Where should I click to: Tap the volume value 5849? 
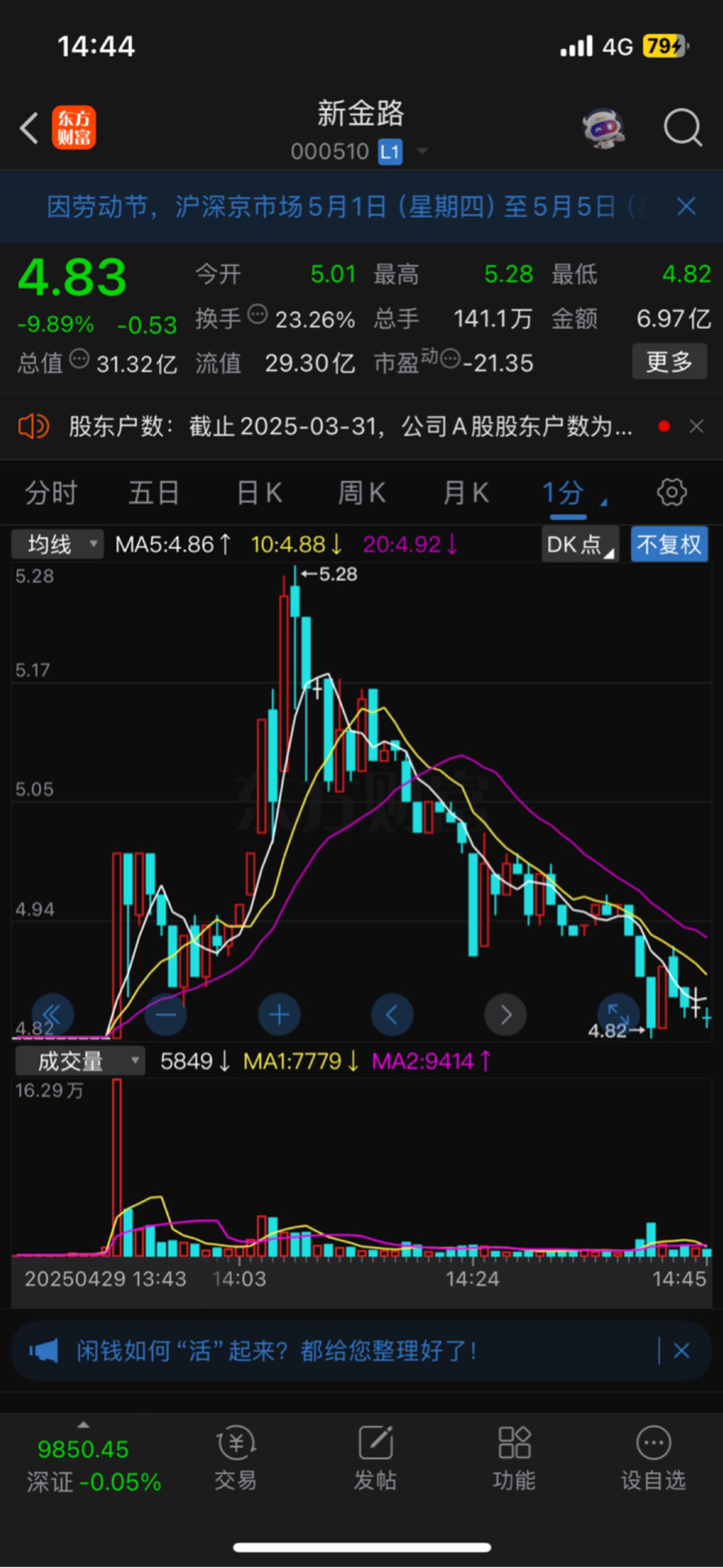point(195,1061)
